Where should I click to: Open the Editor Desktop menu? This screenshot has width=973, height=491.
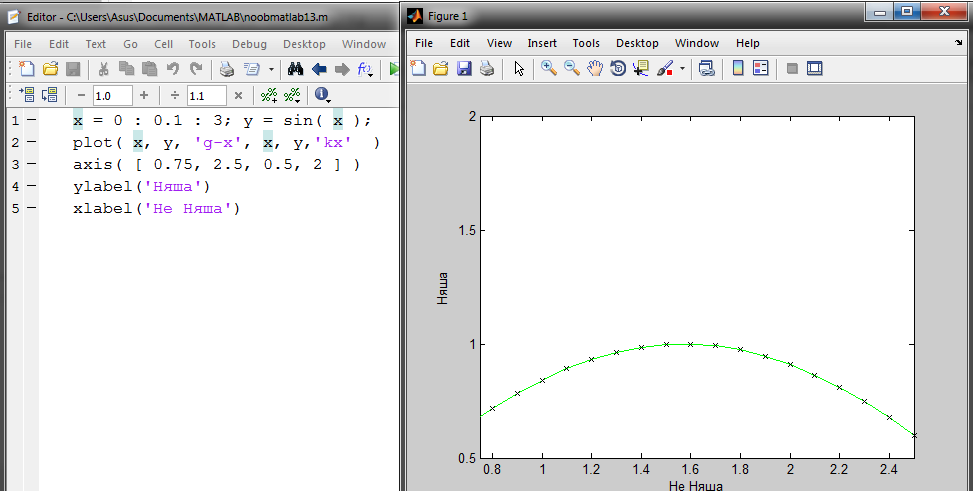click(304, 44)
